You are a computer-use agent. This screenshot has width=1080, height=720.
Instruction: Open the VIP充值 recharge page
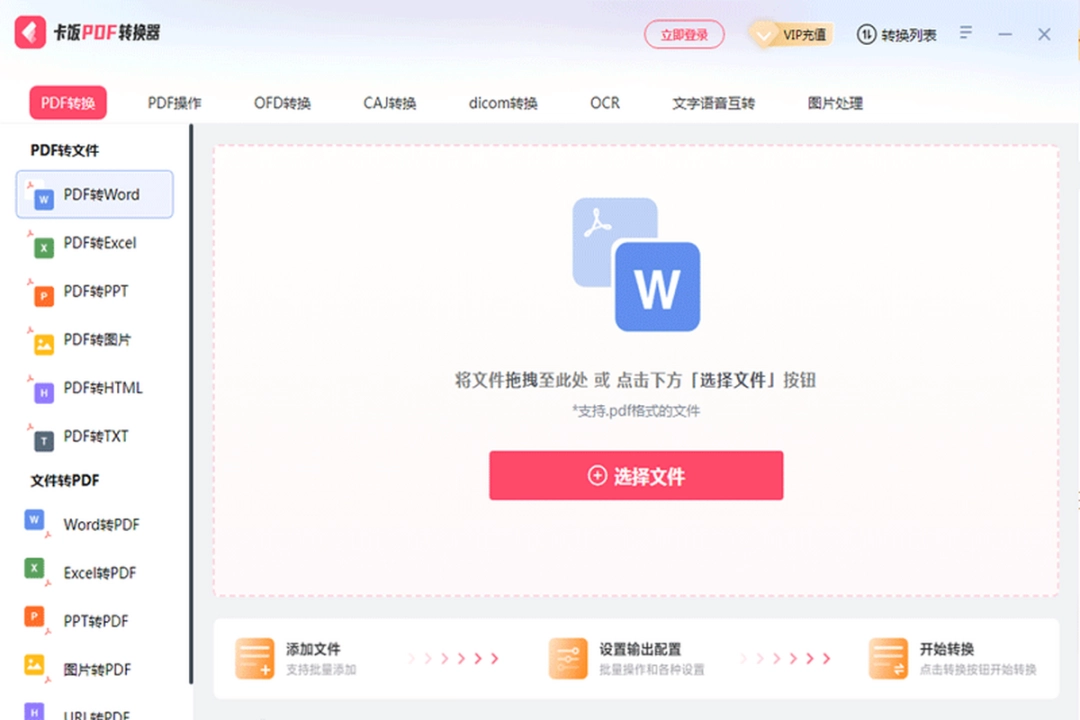point(799,33)
